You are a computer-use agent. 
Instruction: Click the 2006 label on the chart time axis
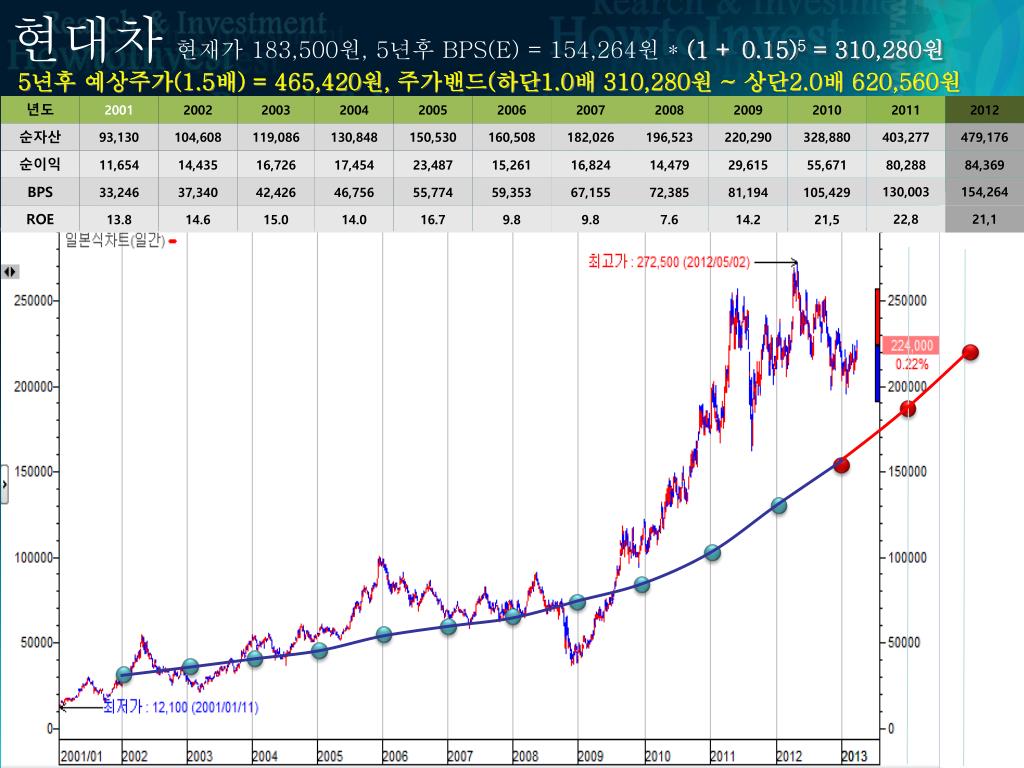(395, 756)
